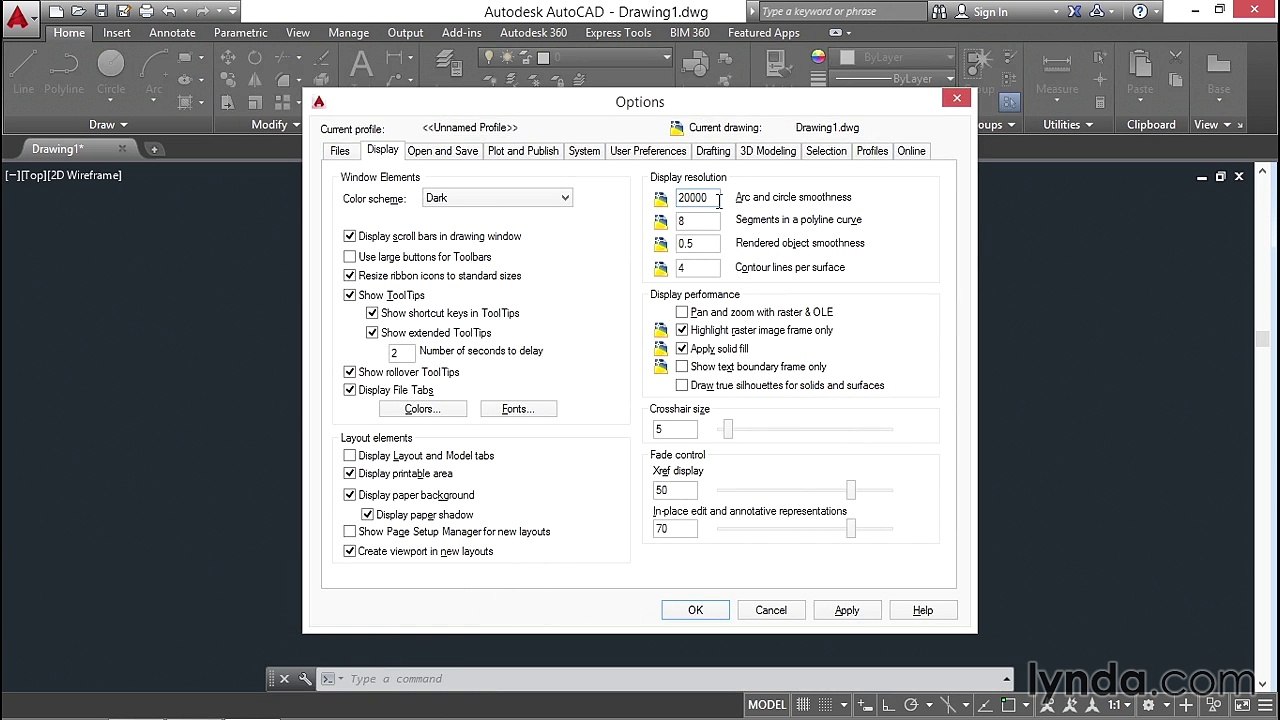Select the Circle tool in Draw panel
Screen dimensions: 1280x720
pos(111,72)
